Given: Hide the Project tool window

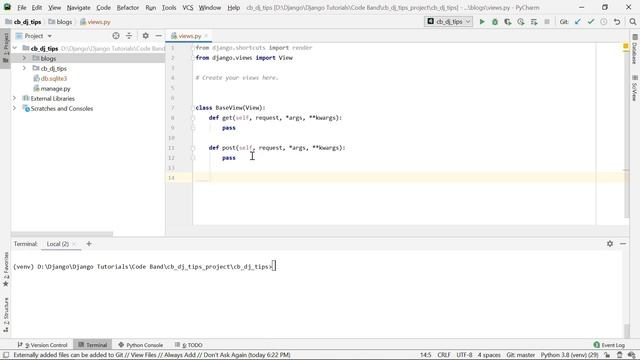Looking at the screenshot, I should click(x=158, y=36).
